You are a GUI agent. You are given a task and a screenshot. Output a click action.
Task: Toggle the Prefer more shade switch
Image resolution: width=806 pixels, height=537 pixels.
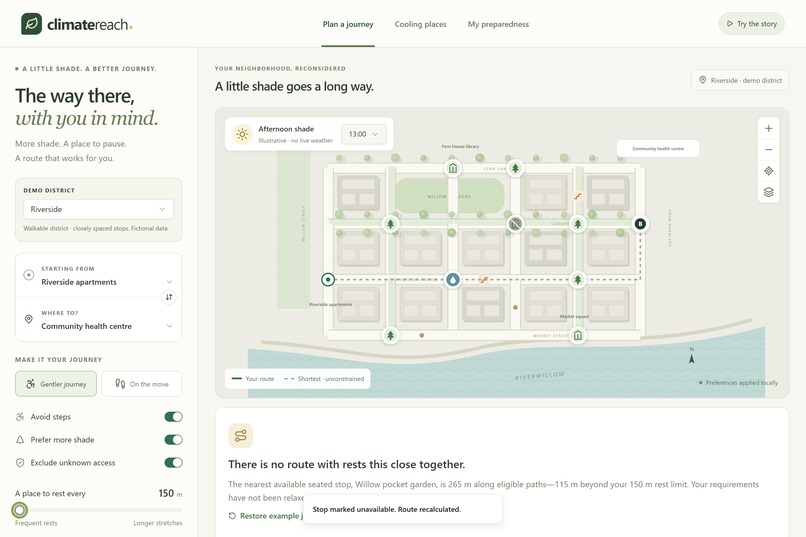[173, 439]
